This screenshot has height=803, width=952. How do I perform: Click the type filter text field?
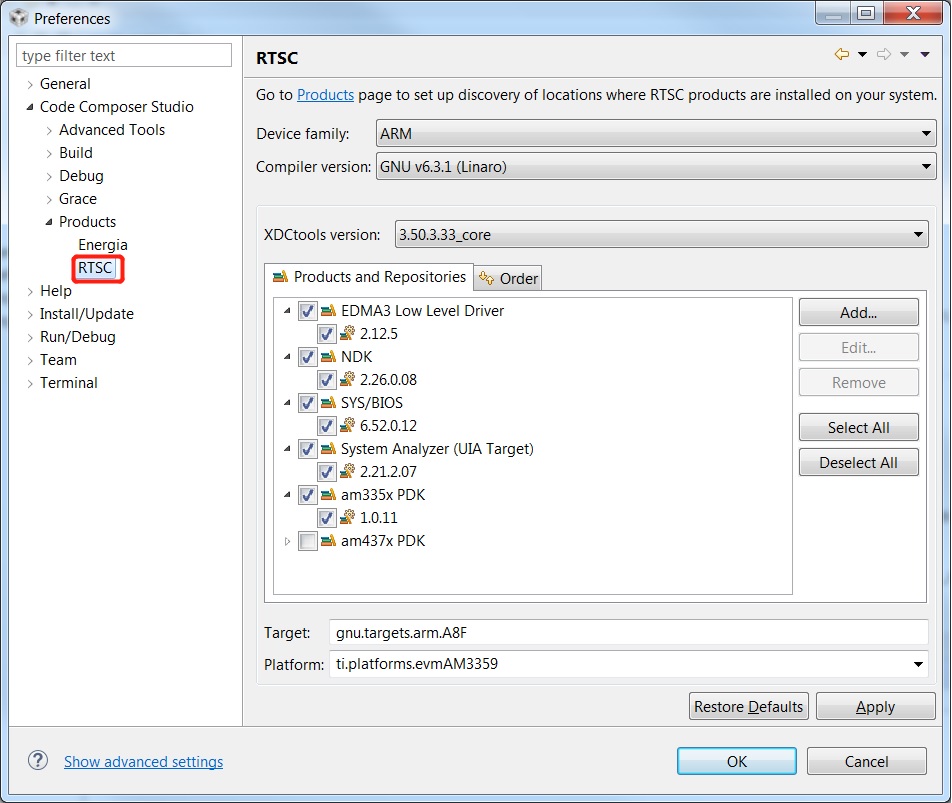pos(124,55)
